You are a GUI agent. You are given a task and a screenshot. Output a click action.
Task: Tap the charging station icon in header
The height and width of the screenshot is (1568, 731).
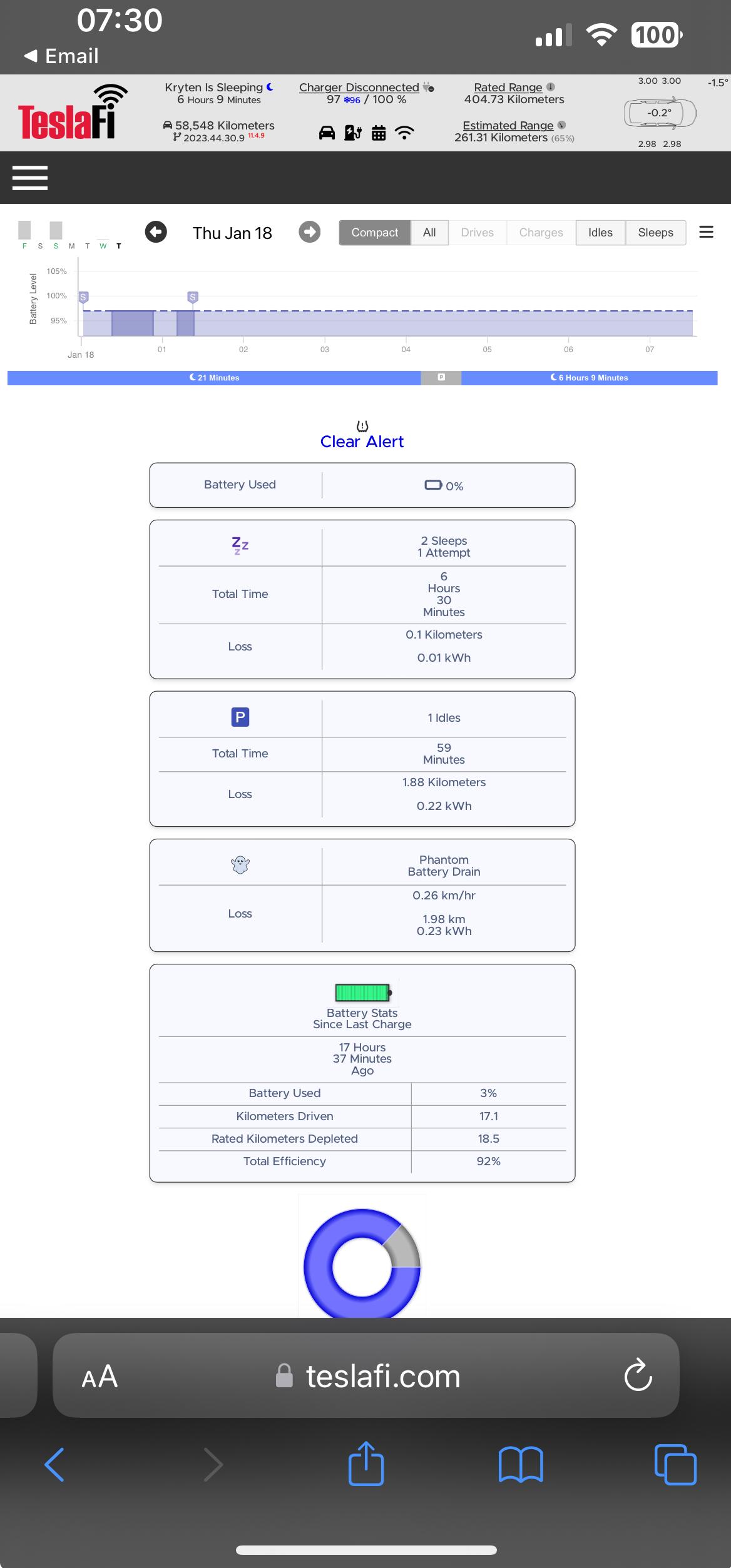[x=353, y=133]
